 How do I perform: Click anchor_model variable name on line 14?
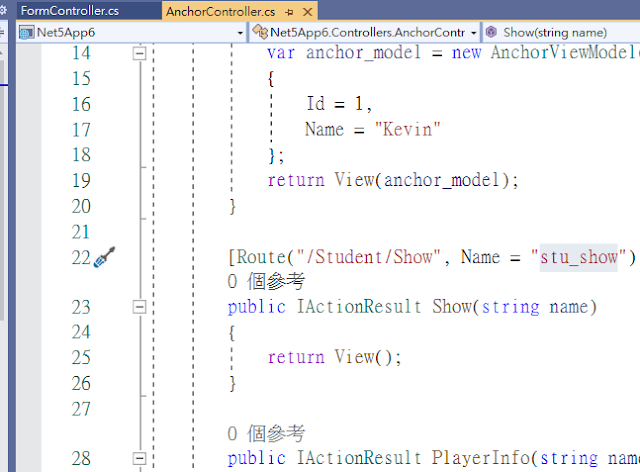click(x=363, y=53)
